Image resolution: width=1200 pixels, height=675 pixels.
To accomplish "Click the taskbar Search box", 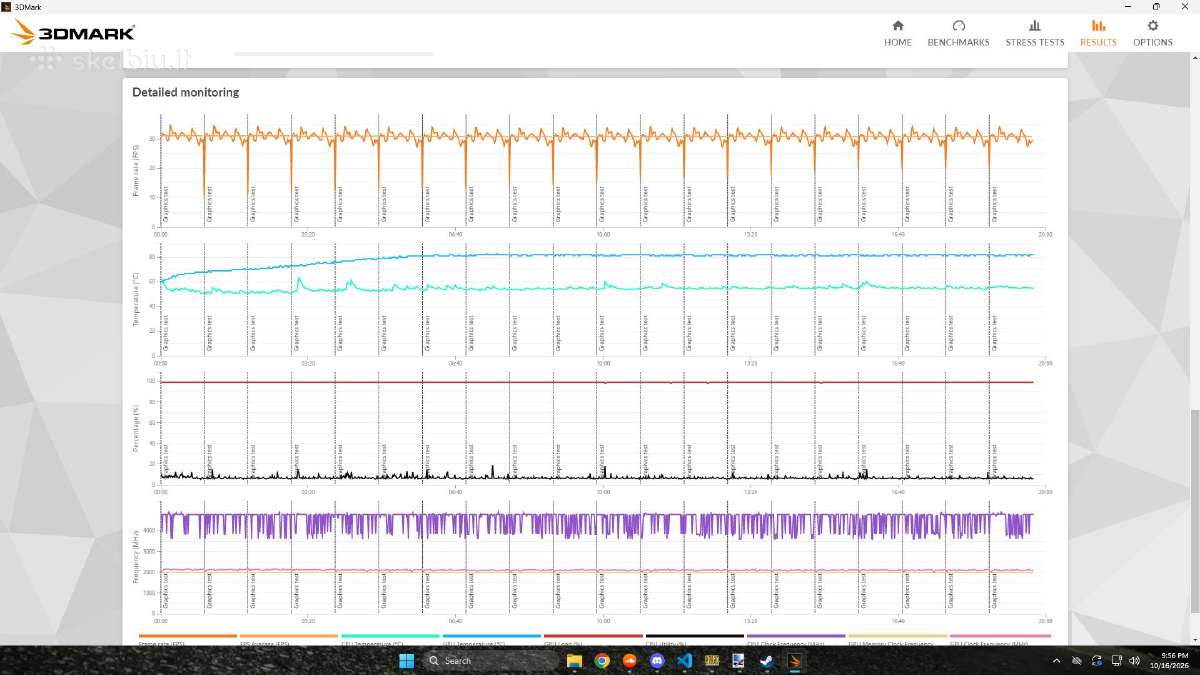I will [490, 661].
